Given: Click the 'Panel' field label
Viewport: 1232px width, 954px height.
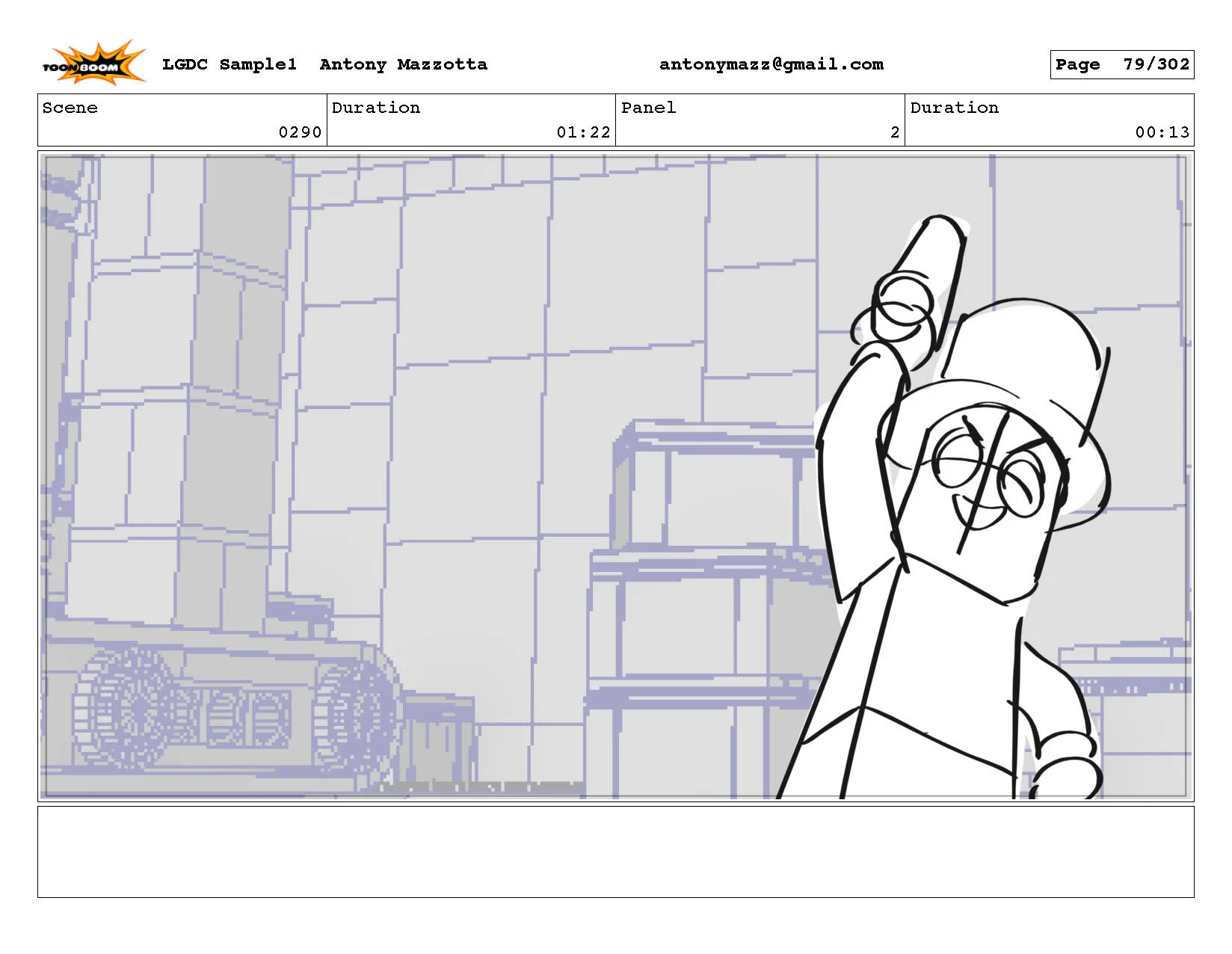Looking at the screenshot, I should 649,108.
